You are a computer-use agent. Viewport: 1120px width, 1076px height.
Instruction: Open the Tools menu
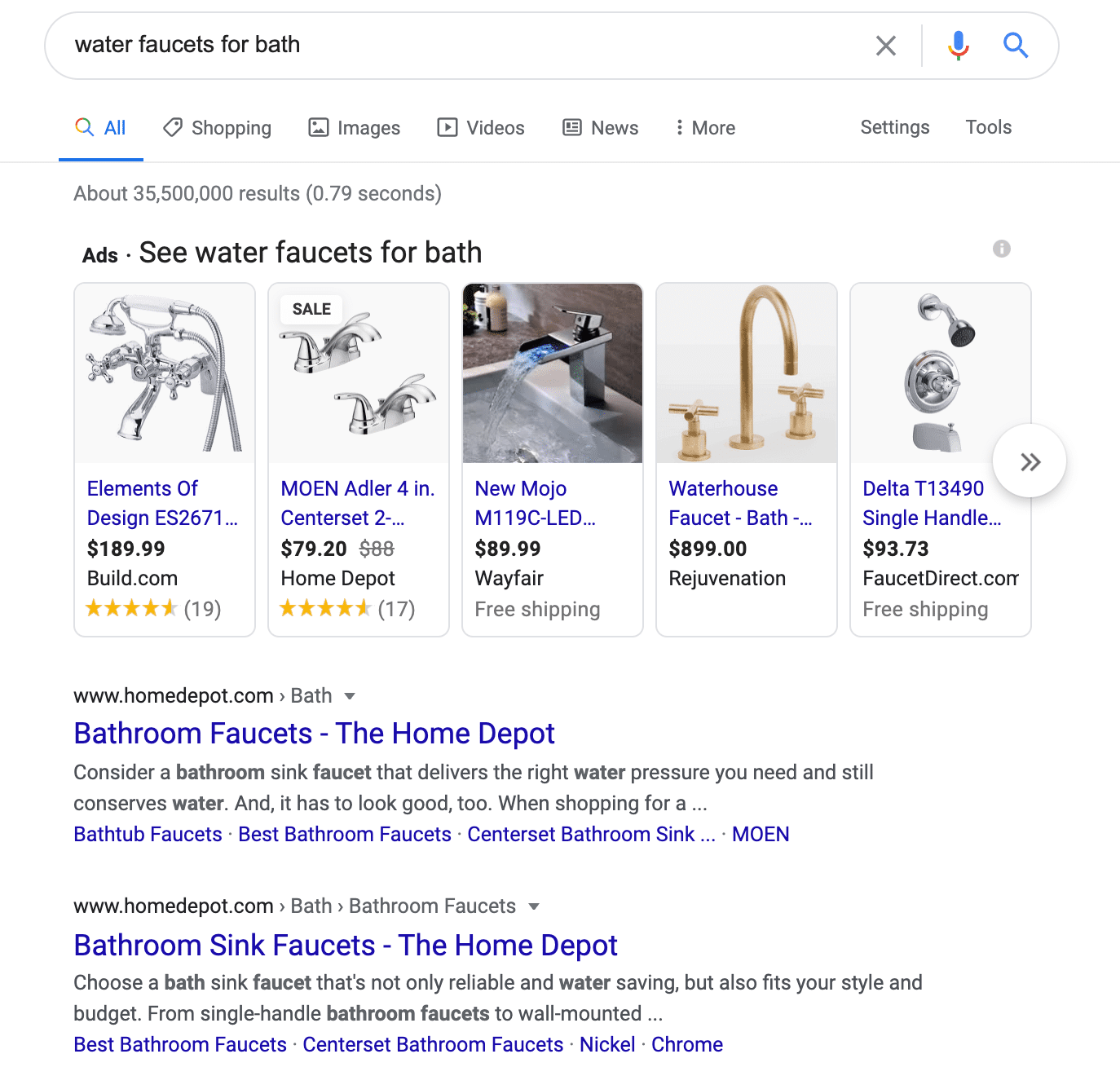988,127
